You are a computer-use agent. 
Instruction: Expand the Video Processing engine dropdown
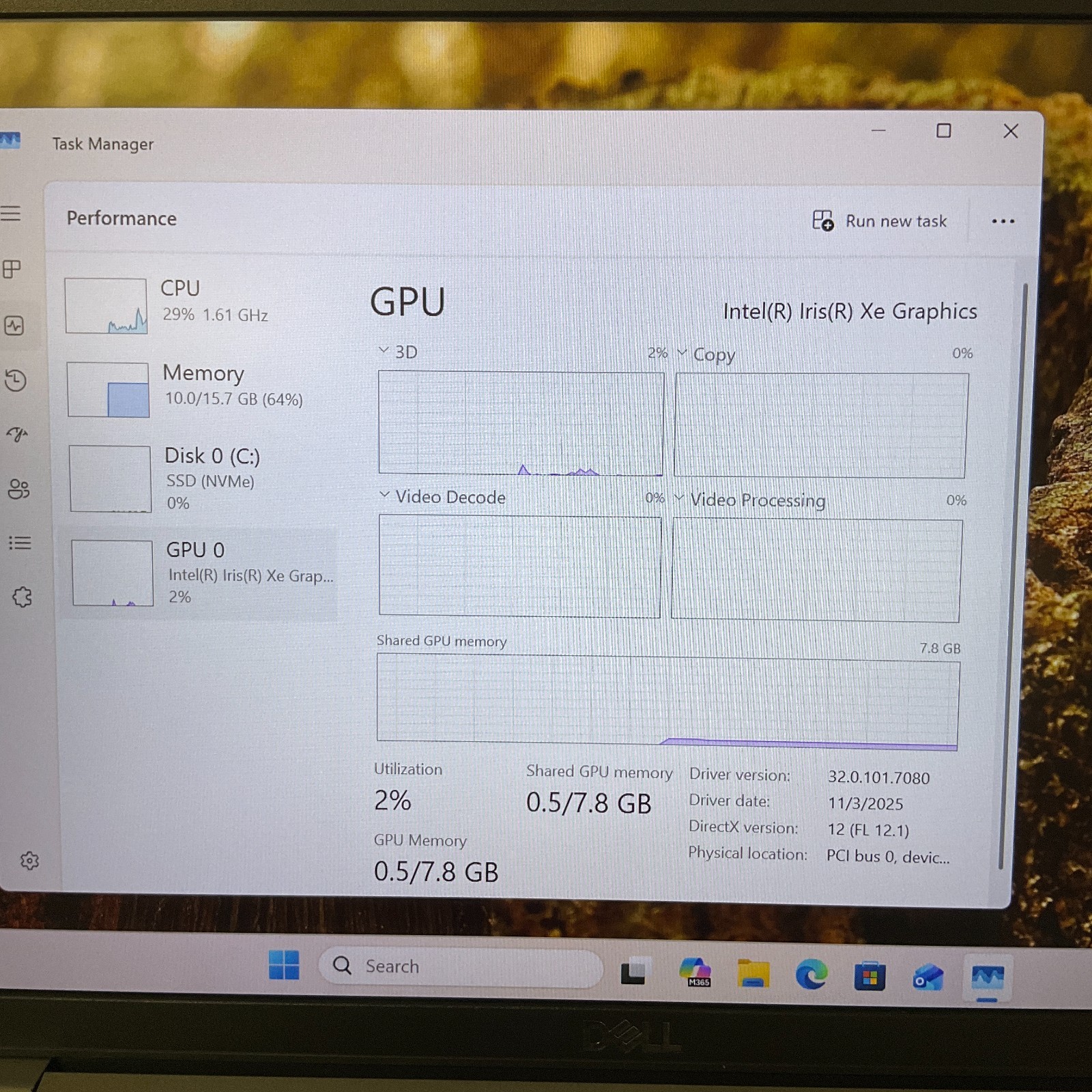pyautogui.click(x=679, y=498)
